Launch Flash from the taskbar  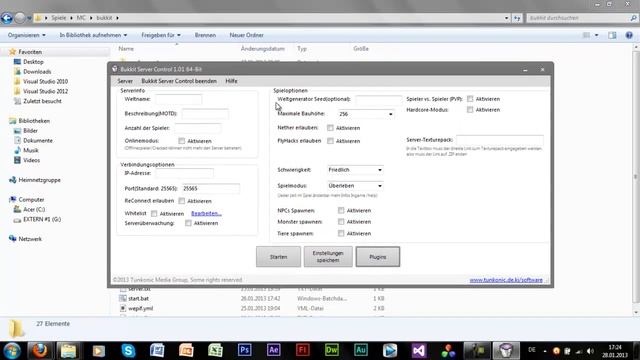pyautogui.click(x=302, y=350)
